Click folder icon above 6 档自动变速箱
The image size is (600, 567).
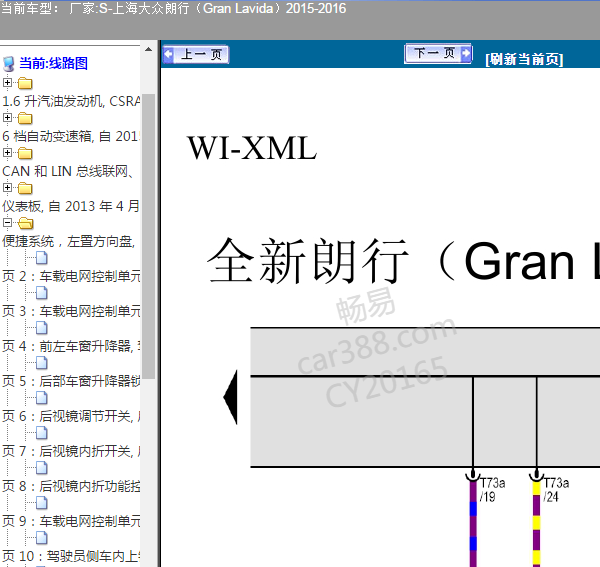coord(25,118)
